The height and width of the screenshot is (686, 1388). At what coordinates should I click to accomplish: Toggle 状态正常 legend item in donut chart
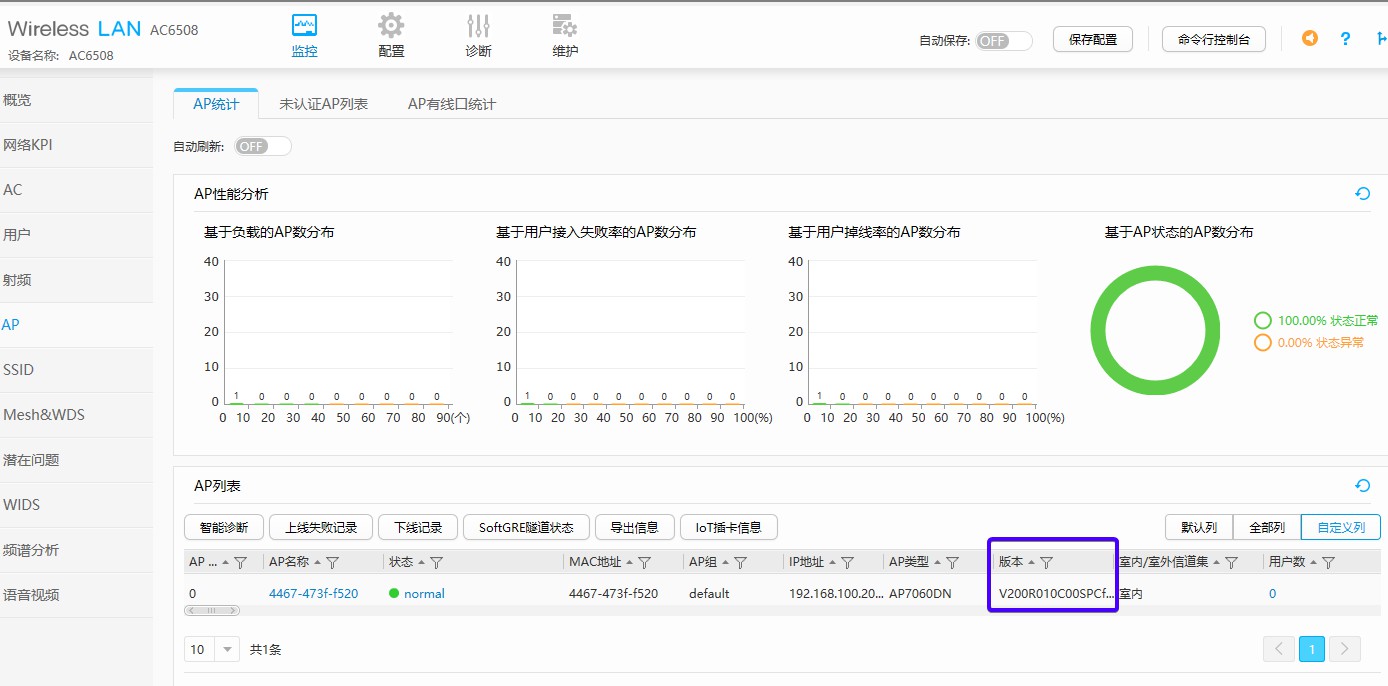(x=1316, y=321)
